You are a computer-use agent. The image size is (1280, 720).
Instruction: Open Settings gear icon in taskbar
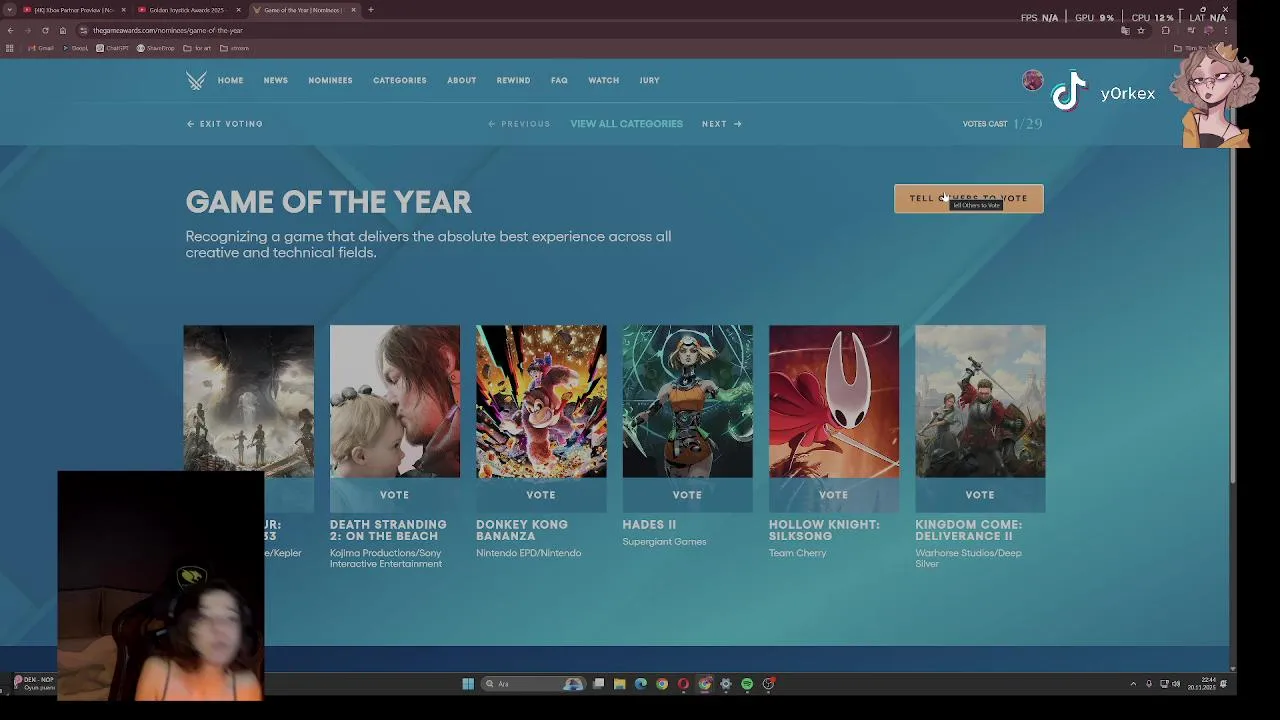(x=726, y=684)
